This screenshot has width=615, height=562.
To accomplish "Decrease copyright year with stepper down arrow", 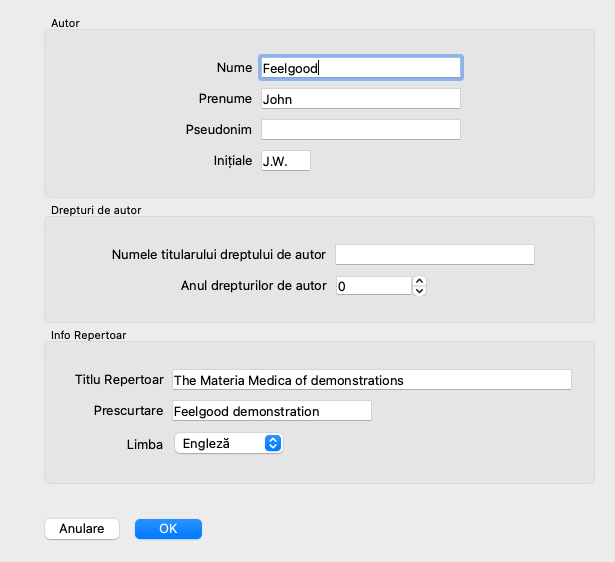I will tap(420, 291).
